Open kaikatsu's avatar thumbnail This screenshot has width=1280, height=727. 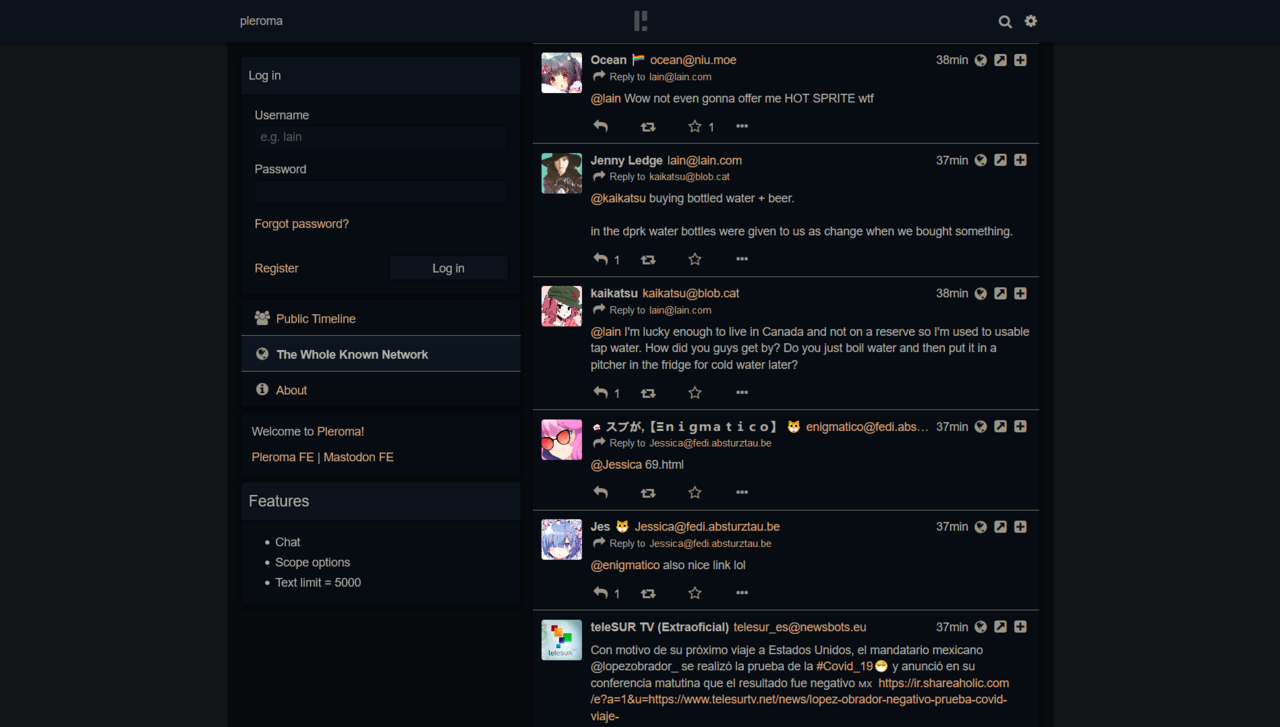tap(562, 306)
